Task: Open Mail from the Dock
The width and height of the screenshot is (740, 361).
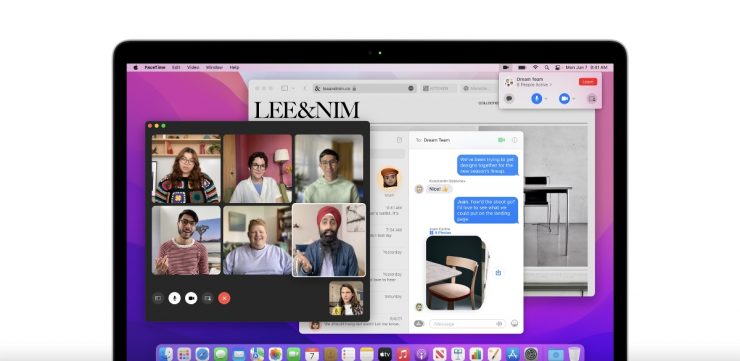Action: point(239,354)
